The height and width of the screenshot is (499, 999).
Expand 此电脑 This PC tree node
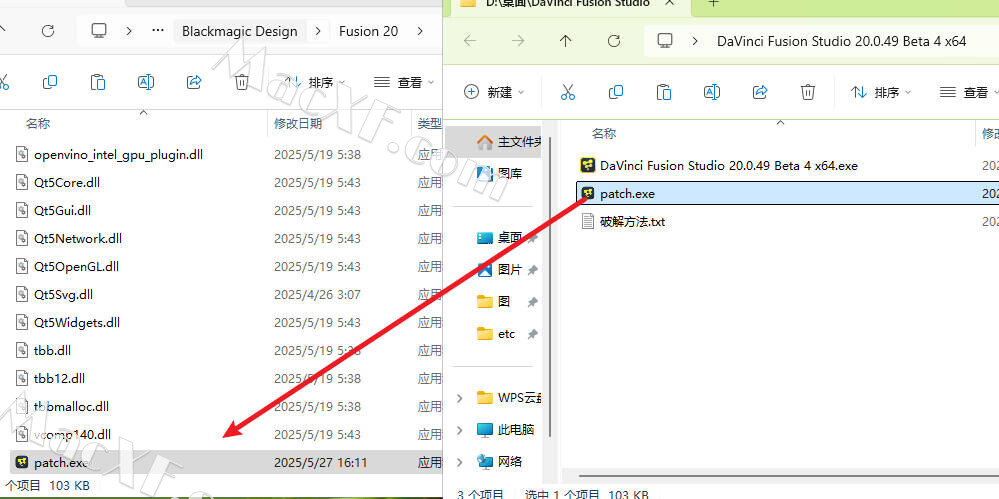(x=459, y=430)
